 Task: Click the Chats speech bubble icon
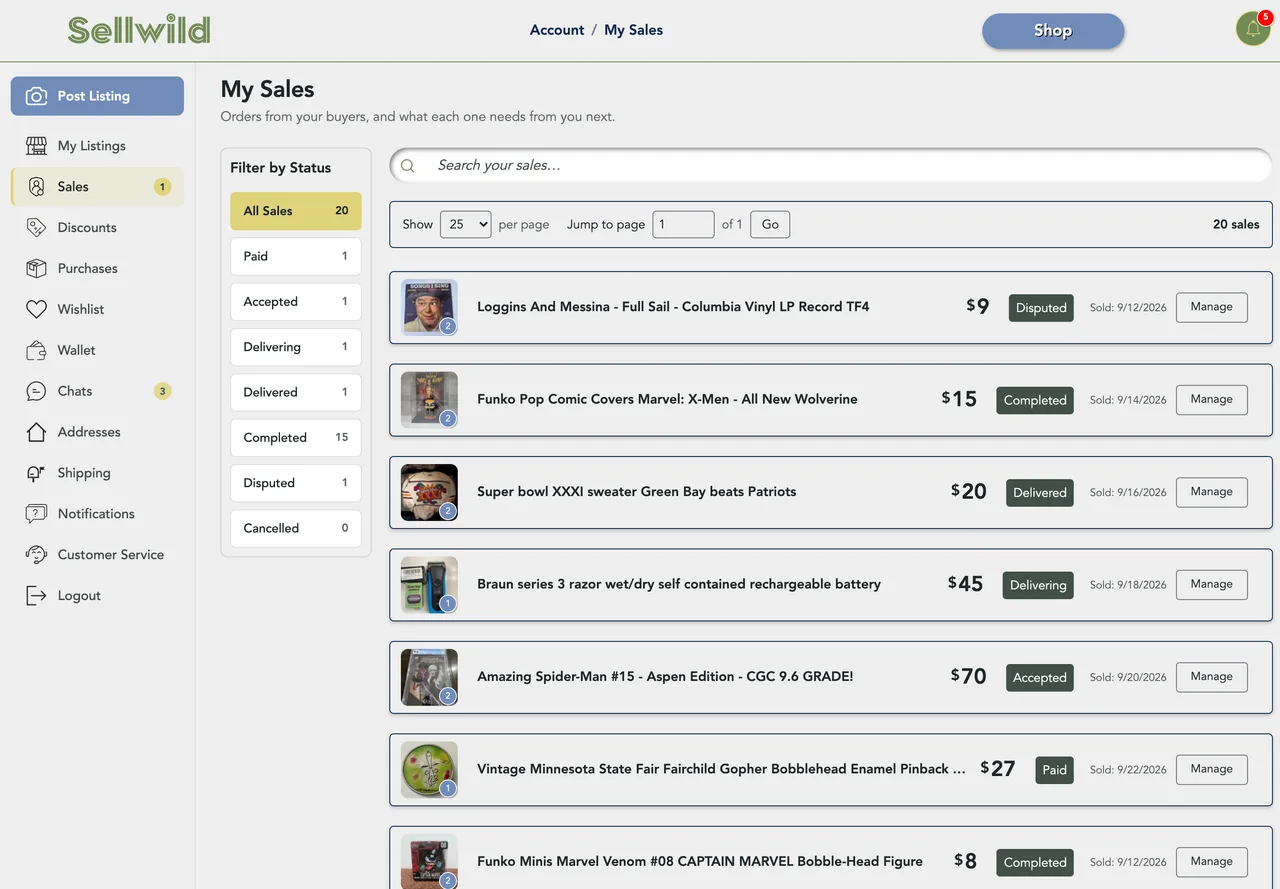(x=37, y=392)
